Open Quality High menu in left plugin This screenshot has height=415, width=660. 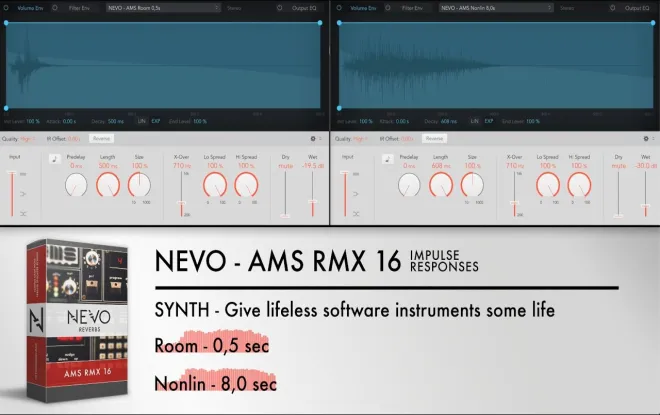(x=27, y=138)
